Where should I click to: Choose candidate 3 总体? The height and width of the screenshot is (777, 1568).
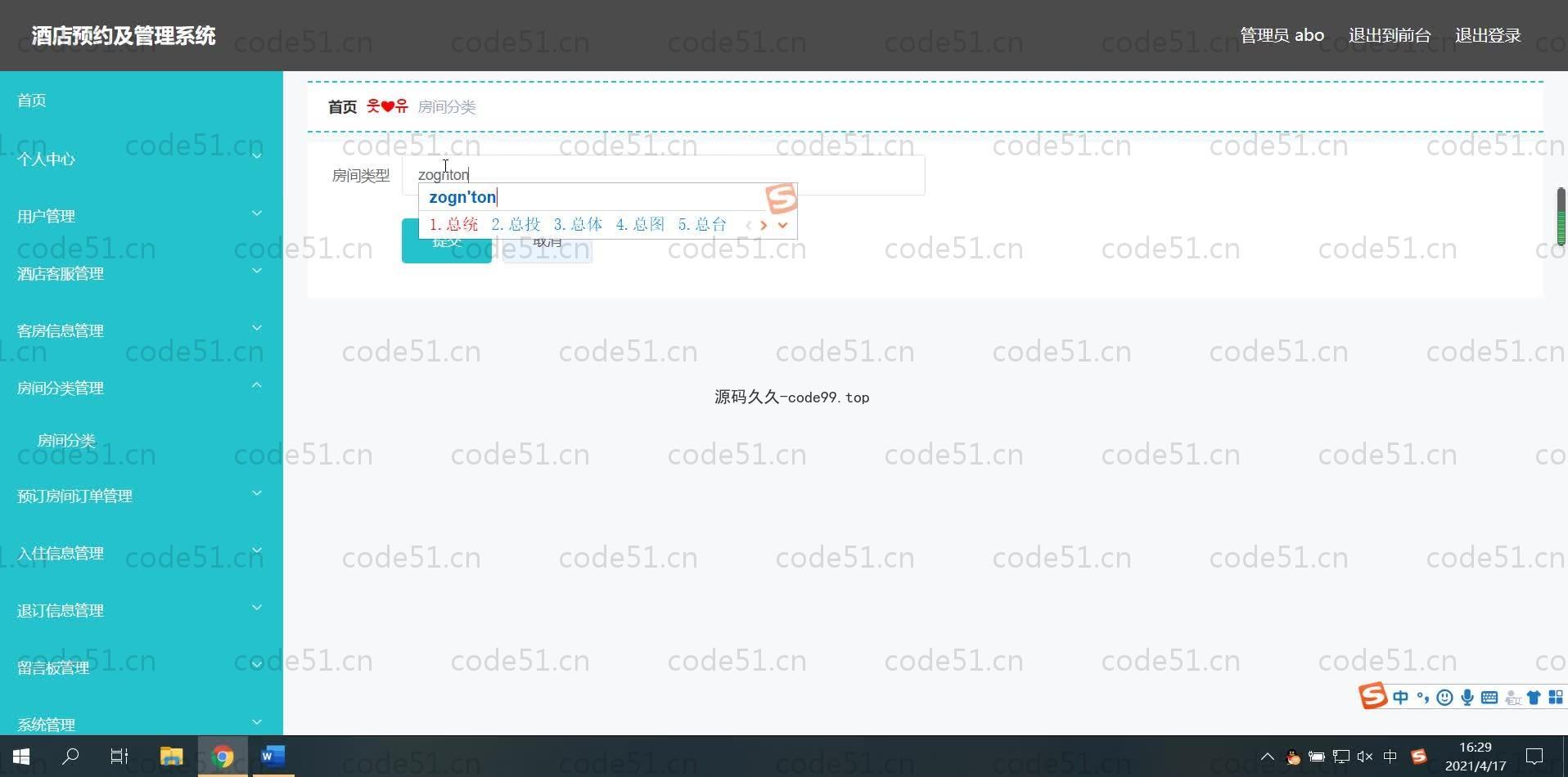click(578, 224)
